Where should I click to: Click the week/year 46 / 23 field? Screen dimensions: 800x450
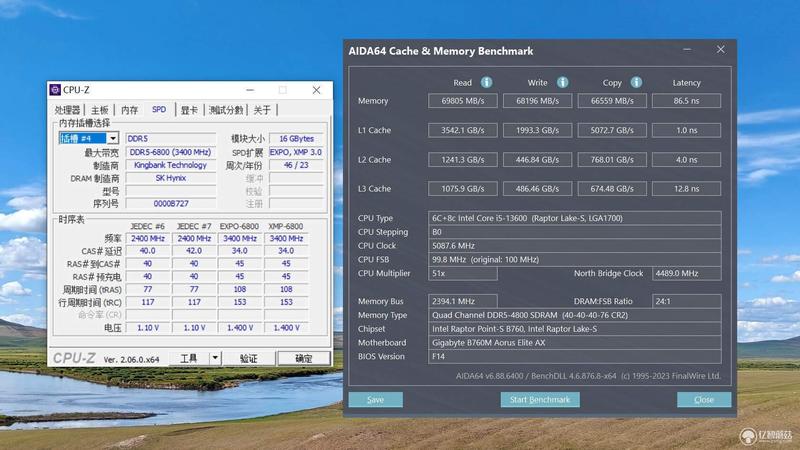(296, 165)
